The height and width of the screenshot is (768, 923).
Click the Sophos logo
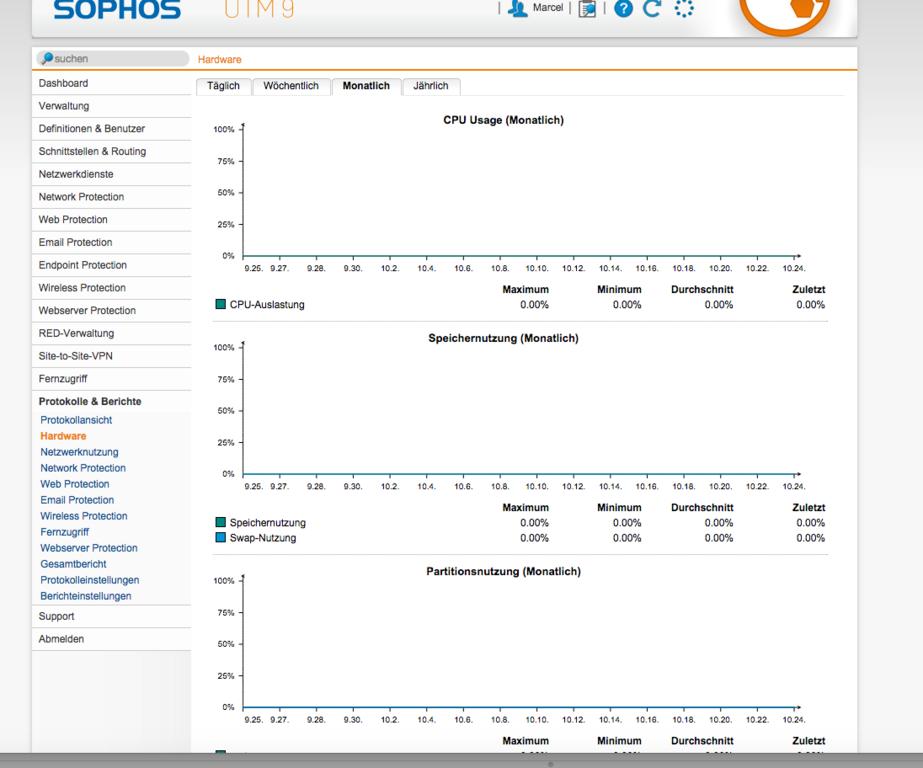117,9
